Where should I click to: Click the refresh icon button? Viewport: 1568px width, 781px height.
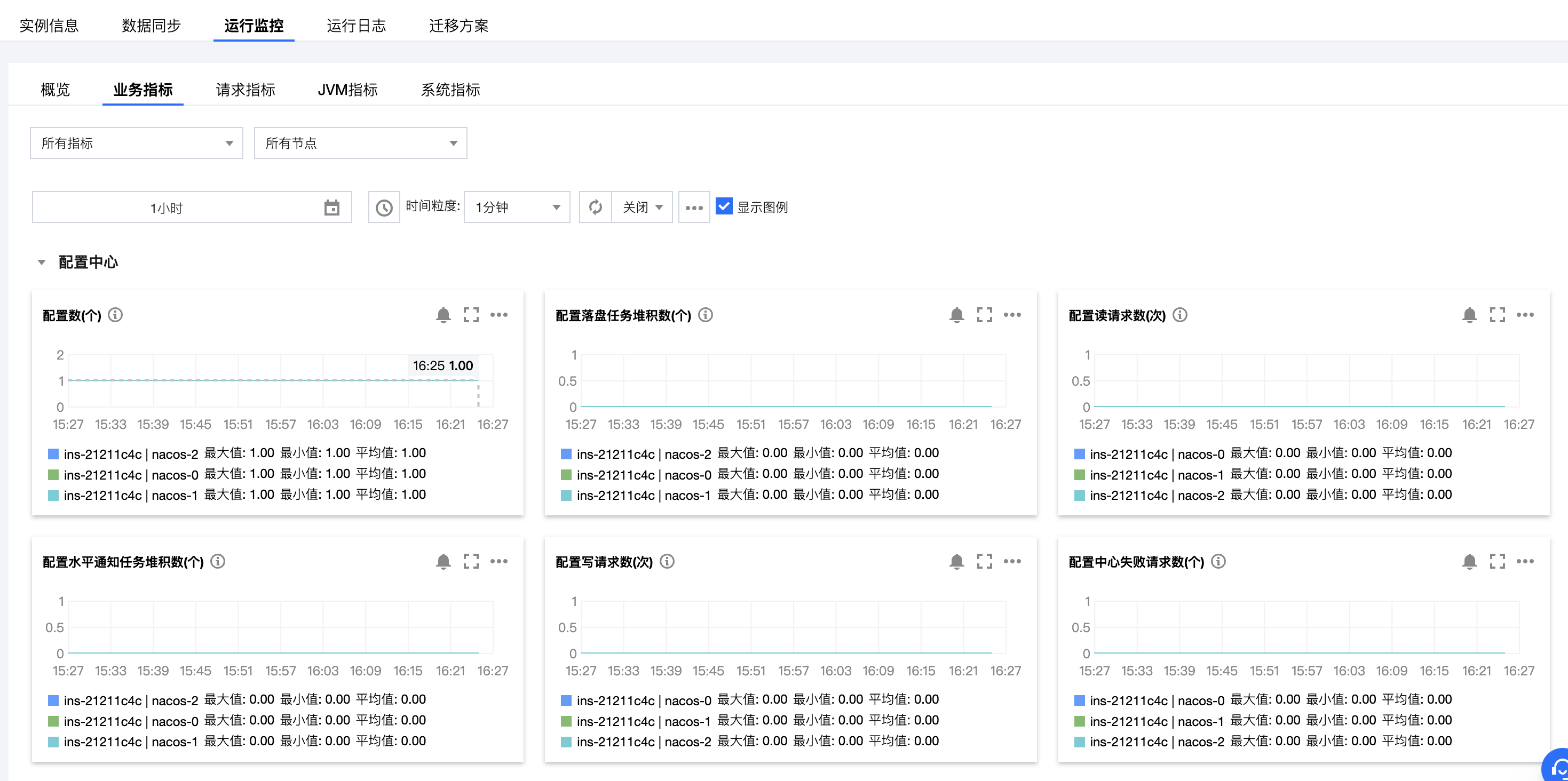point(595,208)
